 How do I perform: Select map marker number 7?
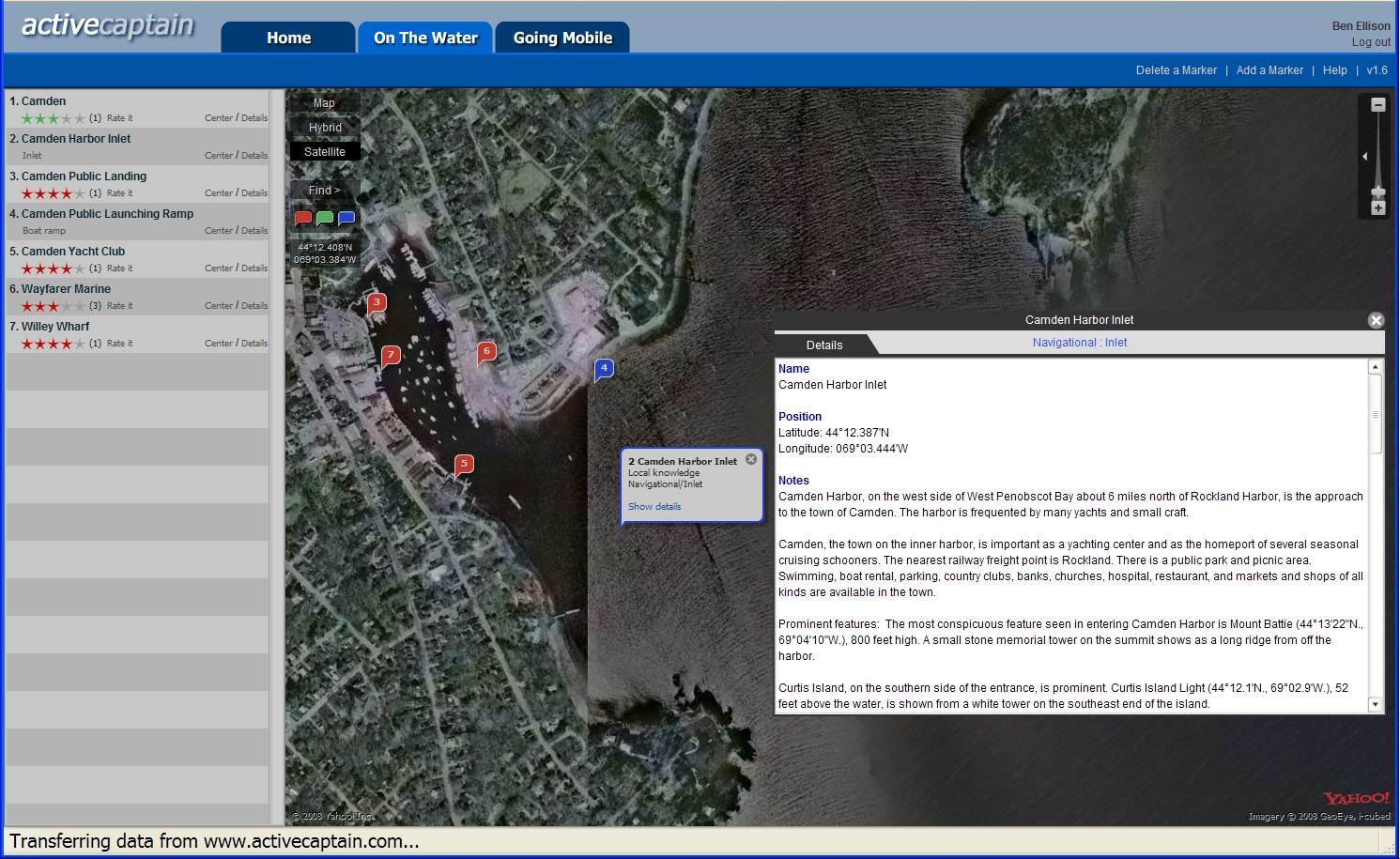coord(391,356)
